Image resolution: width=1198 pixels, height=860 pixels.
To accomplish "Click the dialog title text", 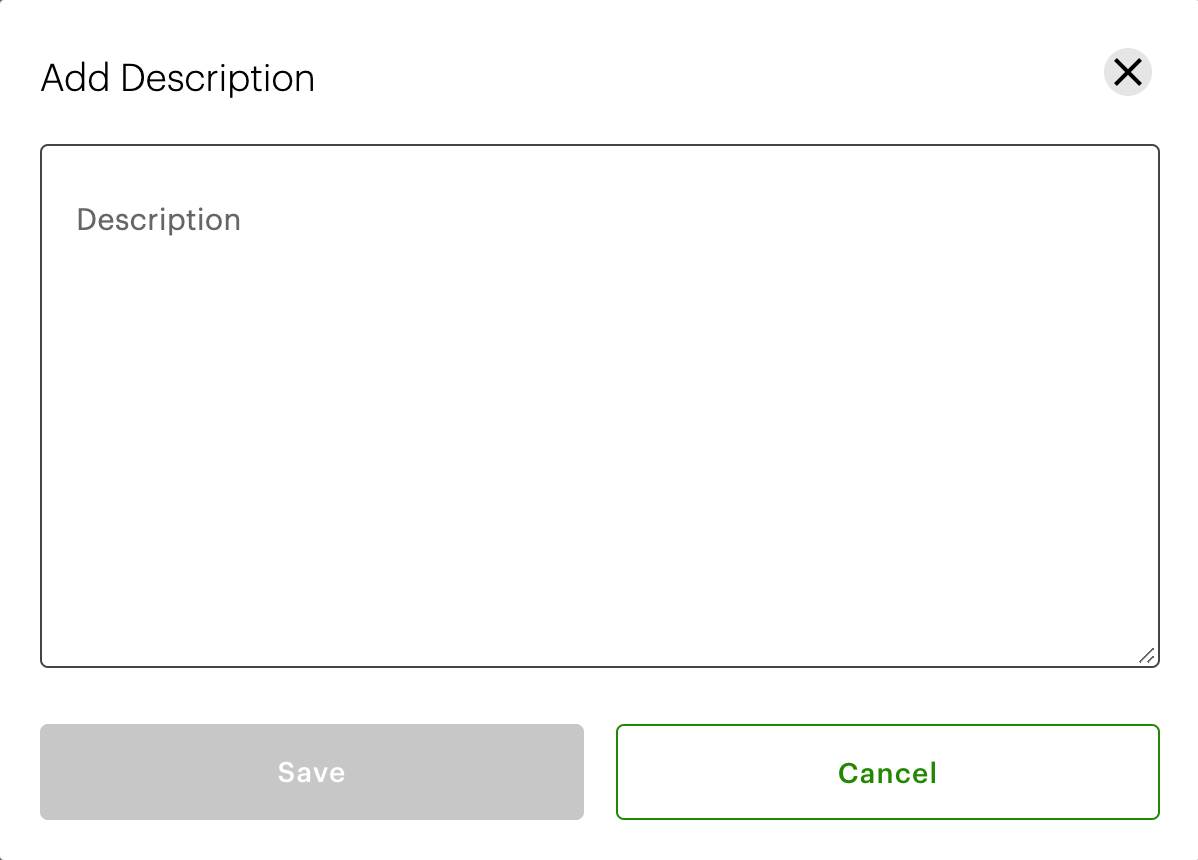I will (x=177, y=78).
